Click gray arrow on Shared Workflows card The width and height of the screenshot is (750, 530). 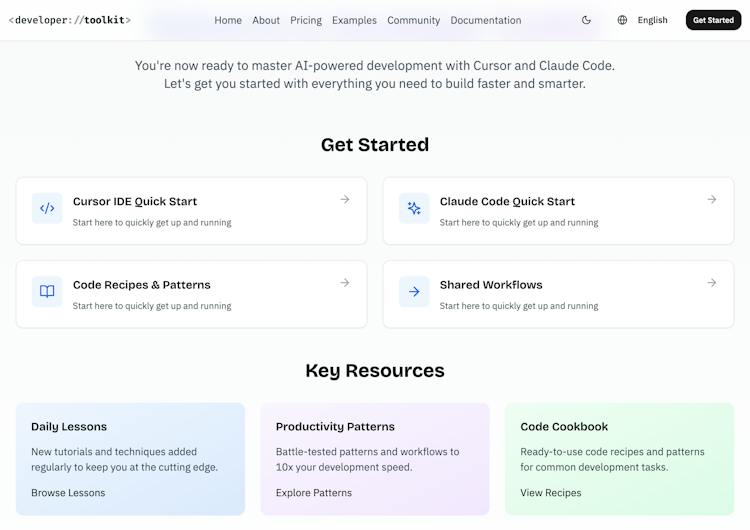(712, 283)
